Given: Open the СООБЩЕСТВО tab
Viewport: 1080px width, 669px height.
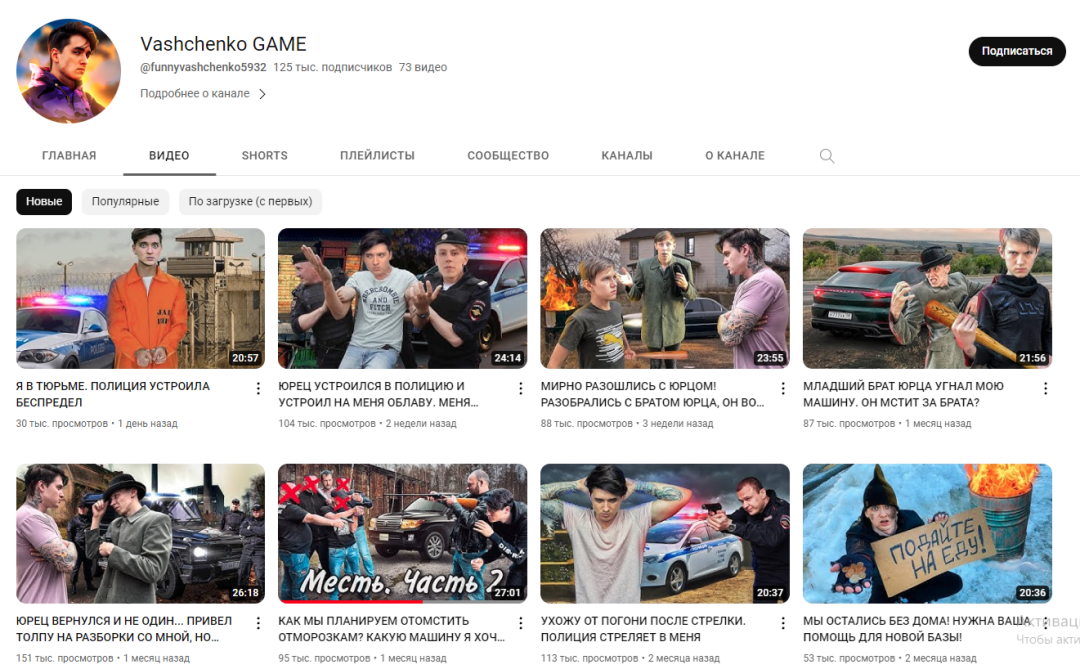Looking at the screenshot, I should [508, 156].
